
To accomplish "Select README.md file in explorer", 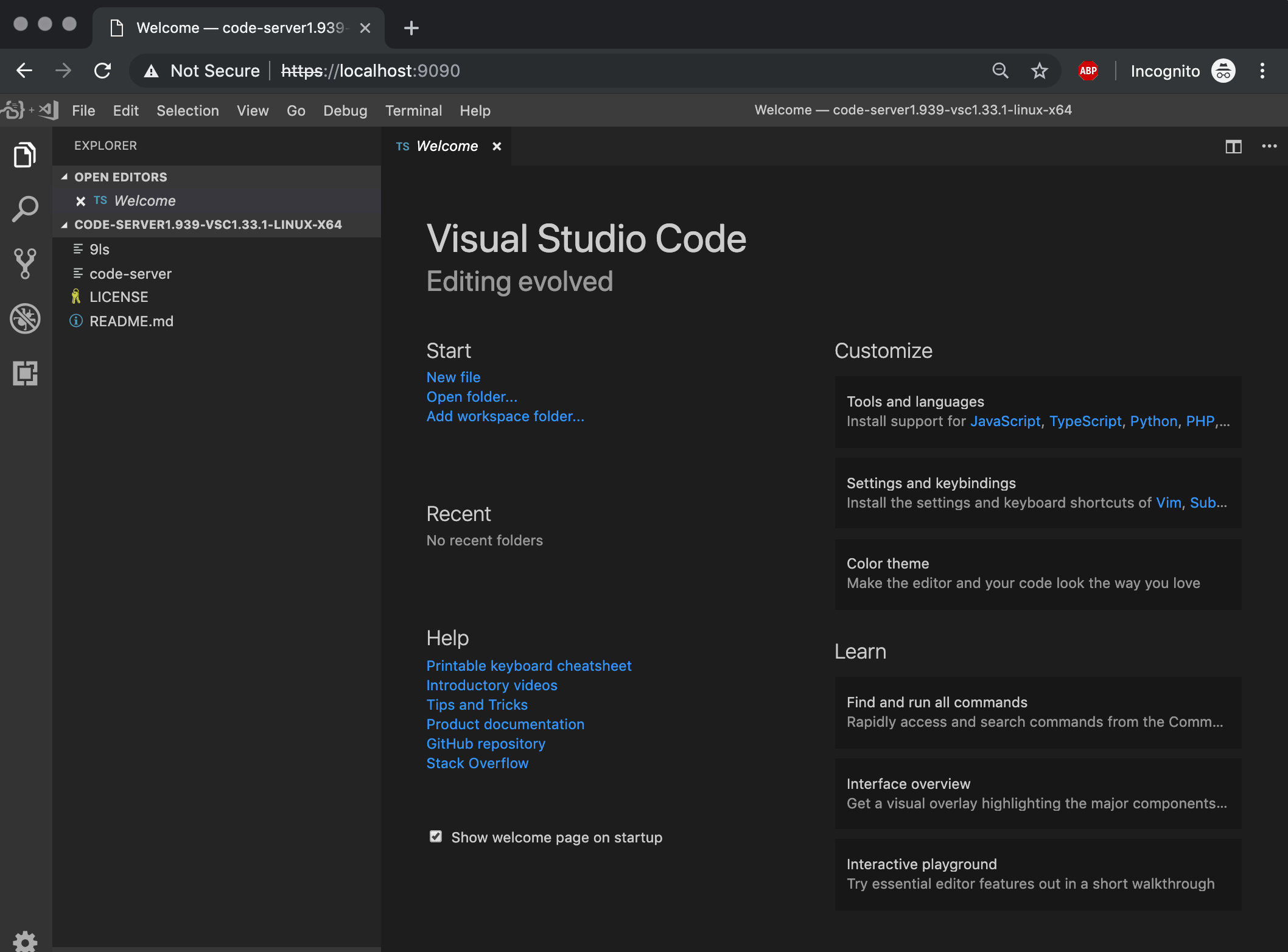I will 131,321.
